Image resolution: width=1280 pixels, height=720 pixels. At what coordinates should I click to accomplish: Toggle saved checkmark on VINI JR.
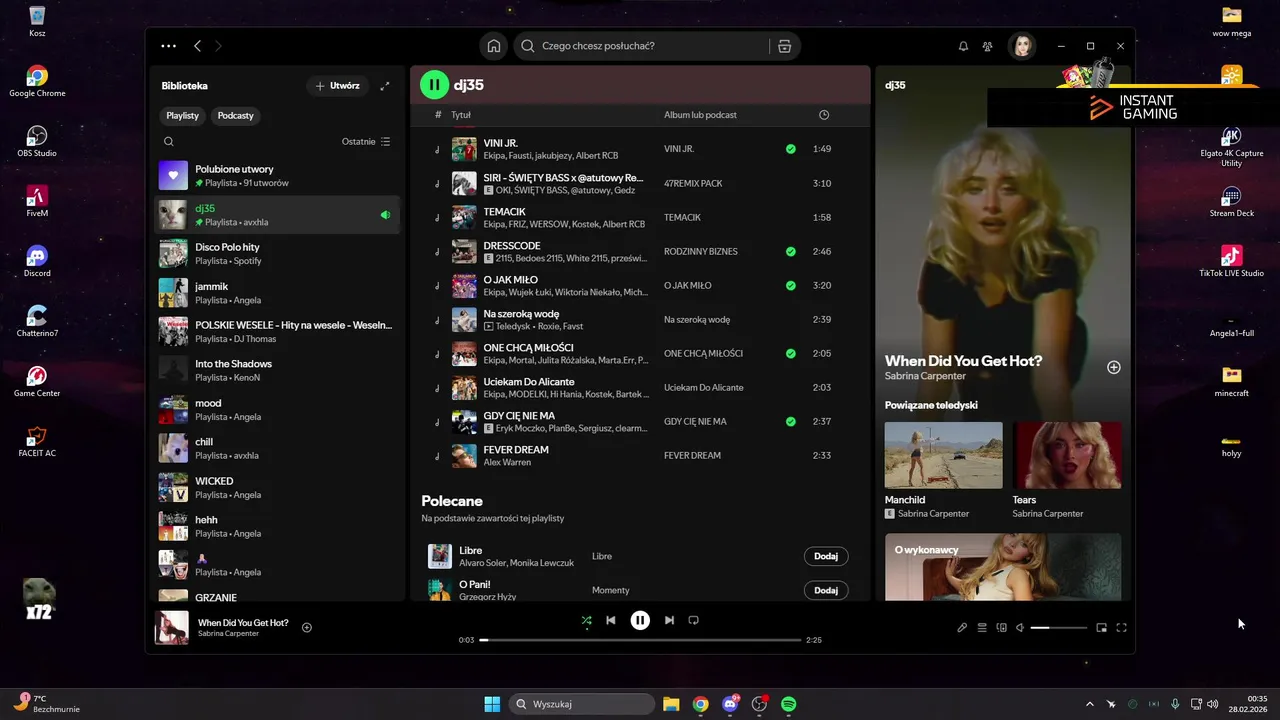[x=791, y=149]
